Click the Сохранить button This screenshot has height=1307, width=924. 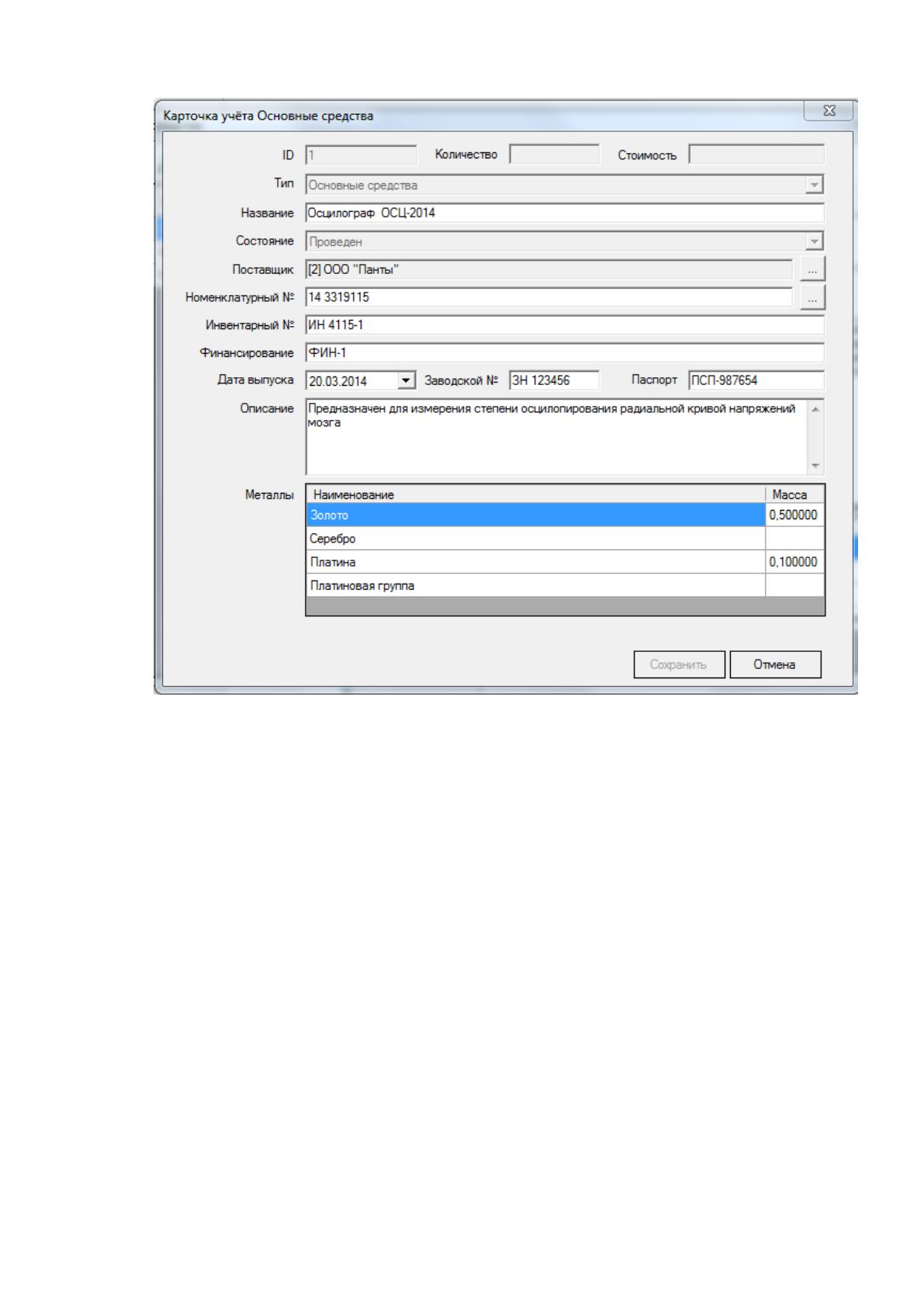[x=679, y=664]
